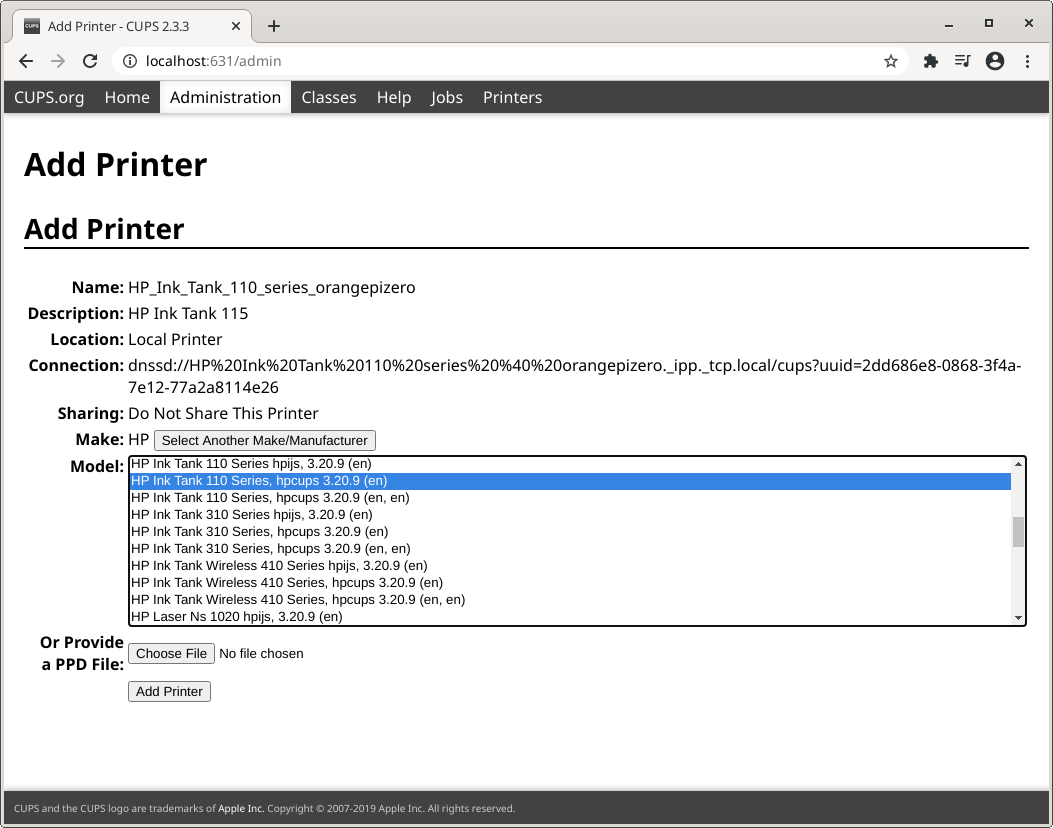The height and width of the screenshot is (828, 1053).
Task: Reload the CUPS admin page
Action: [90, 61]
